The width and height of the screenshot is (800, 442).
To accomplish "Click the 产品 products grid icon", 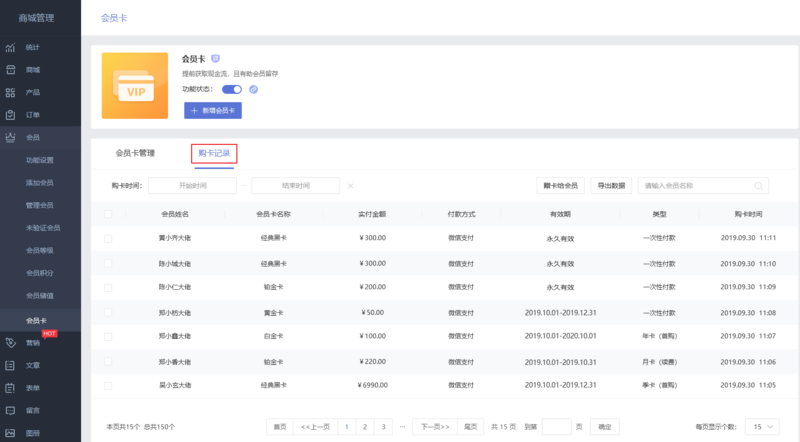I will tap(10, 92).
